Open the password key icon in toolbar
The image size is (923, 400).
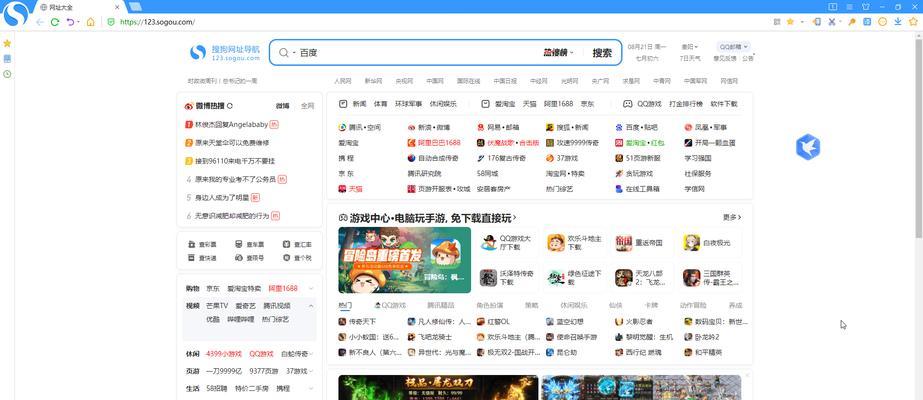tap(851, 22)
